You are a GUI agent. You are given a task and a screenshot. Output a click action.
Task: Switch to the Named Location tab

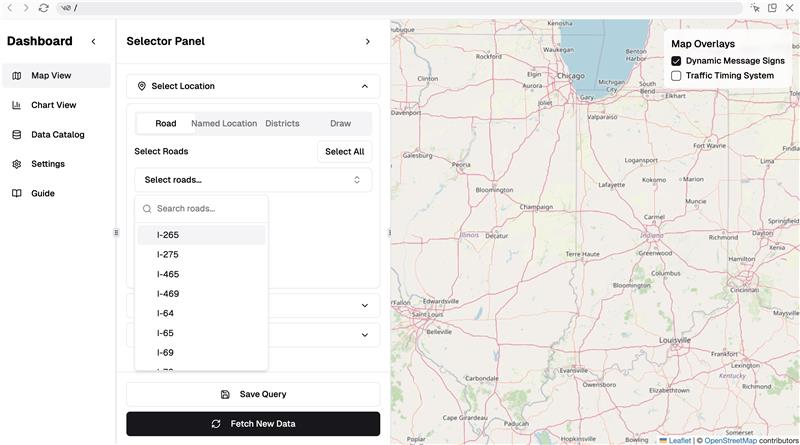[224, 123]
